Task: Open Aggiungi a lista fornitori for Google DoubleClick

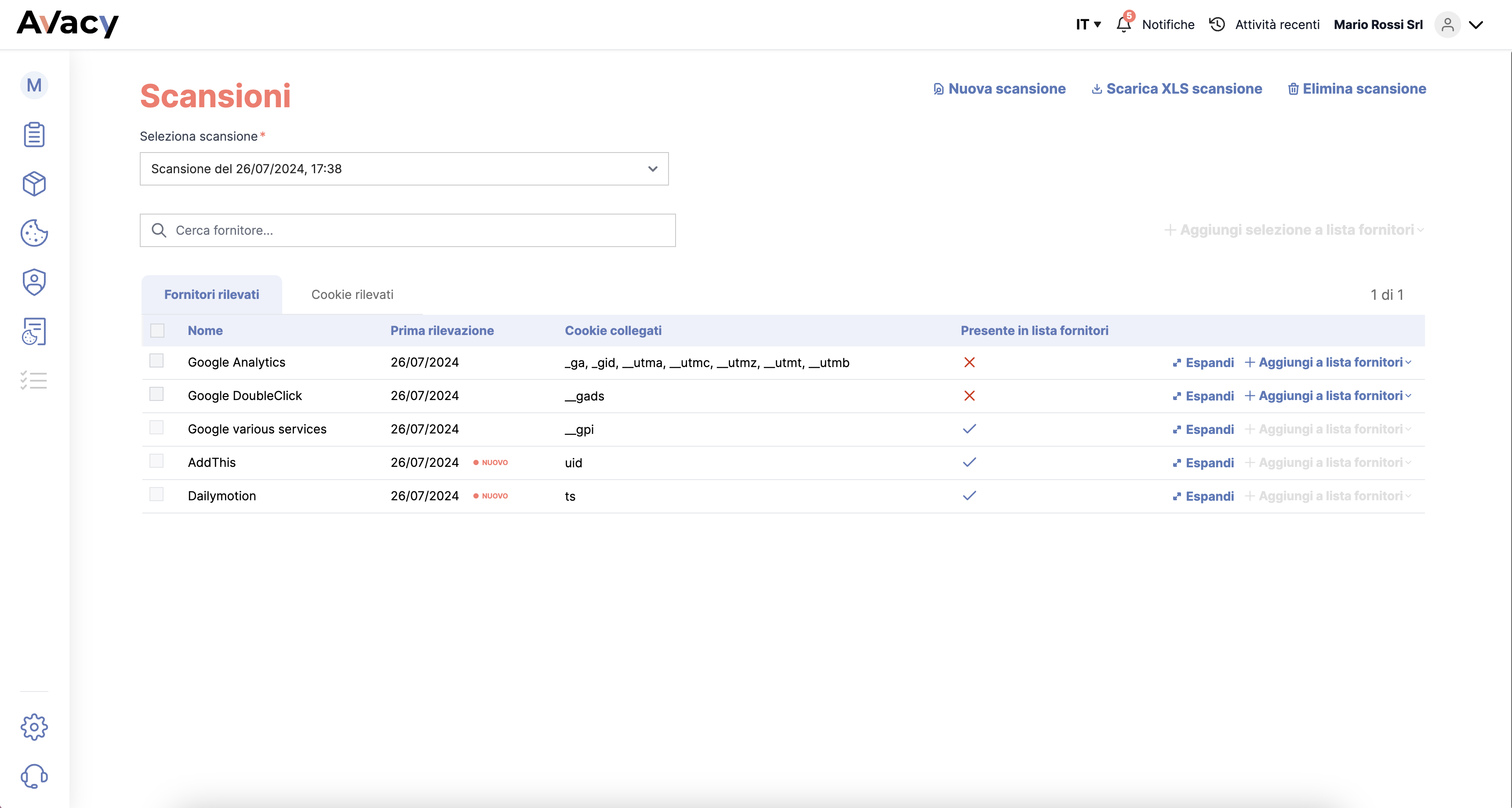Action: coord(1328,396)
